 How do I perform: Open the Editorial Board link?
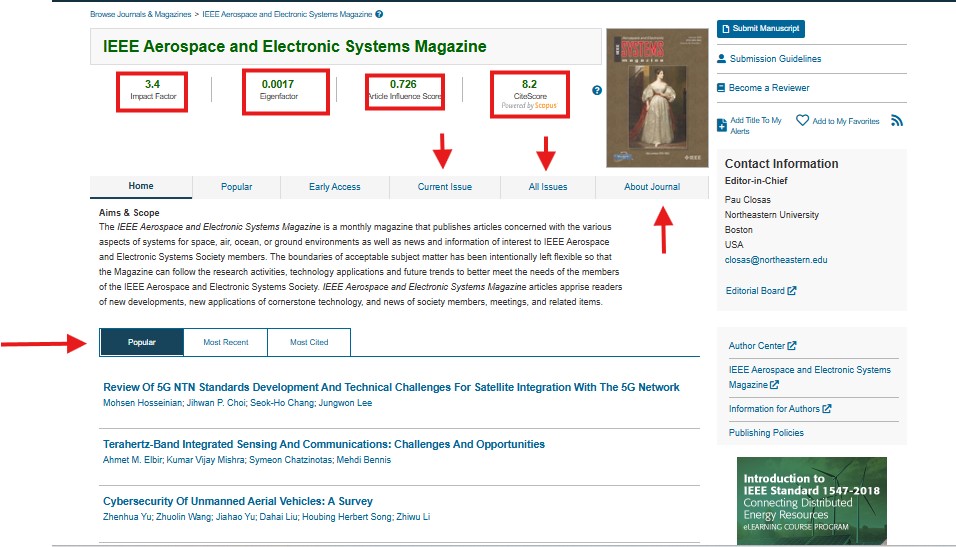click(755, 291)
